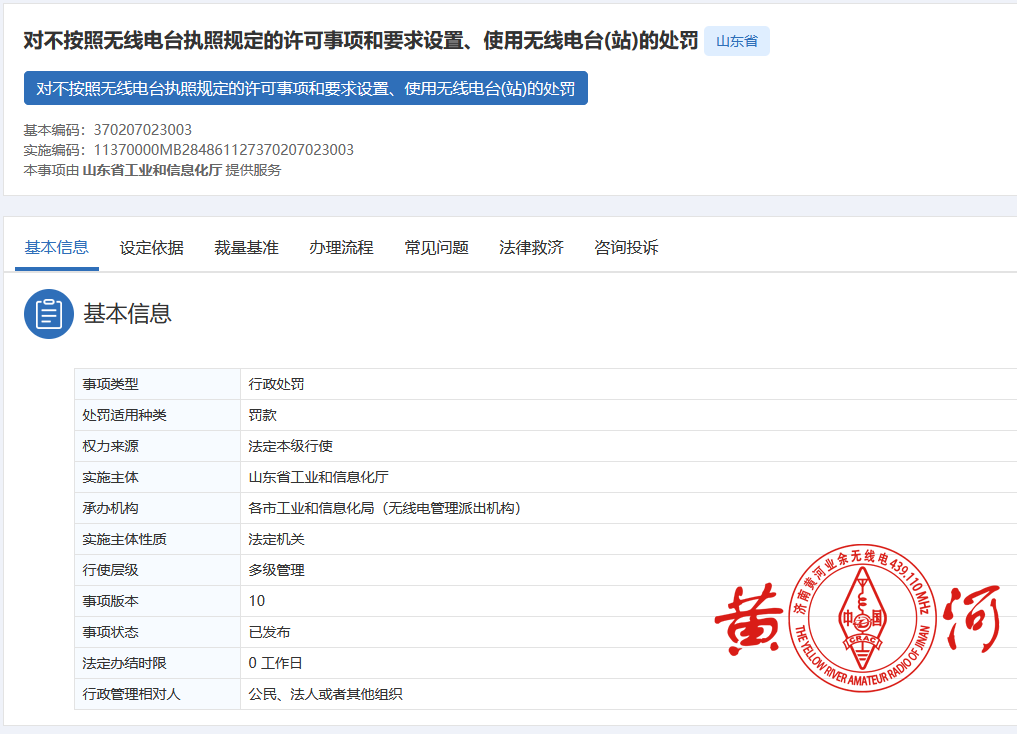This screenshot has width=1017, height=734.
Task: Click the 行政处罚 value in 事项类型 row
Action: [277, 384]
